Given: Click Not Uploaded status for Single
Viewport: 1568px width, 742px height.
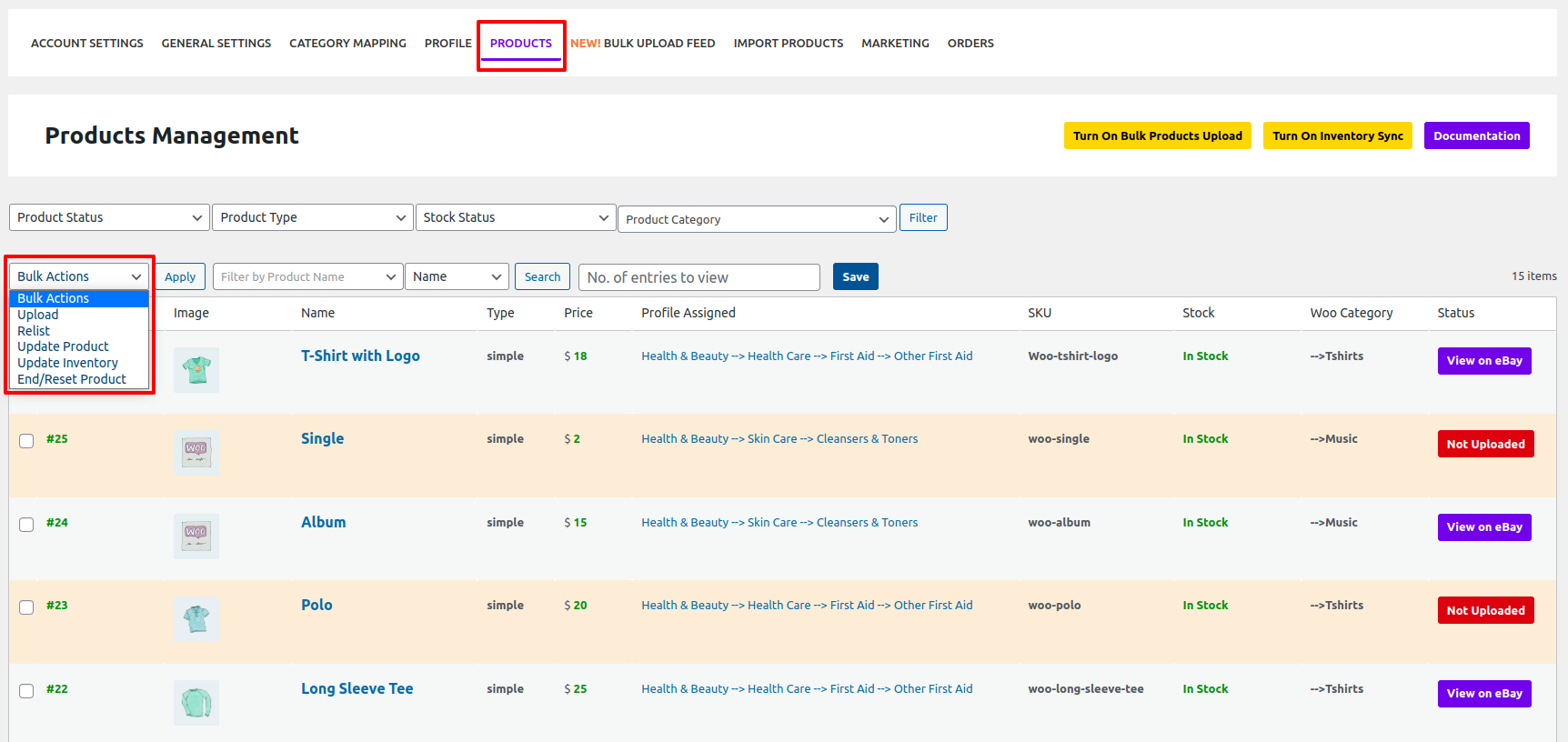Looking at the screenshot, I should tap(1486, 444).
